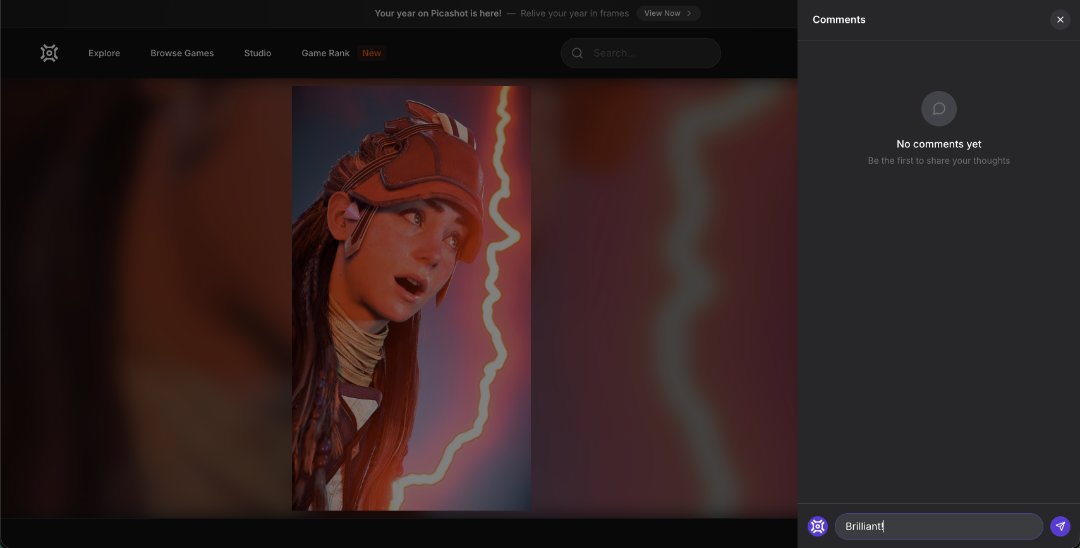Send the comment with the paper plane button

click(1060, 526)
